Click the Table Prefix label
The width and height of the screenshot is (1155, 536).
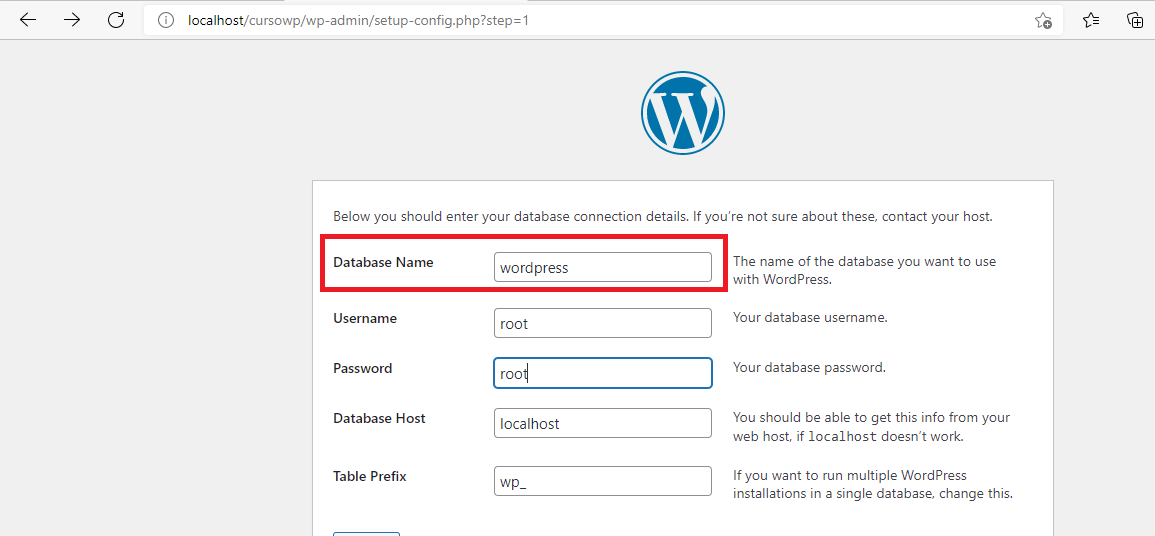pyautogui.click(x=370, y=476)
